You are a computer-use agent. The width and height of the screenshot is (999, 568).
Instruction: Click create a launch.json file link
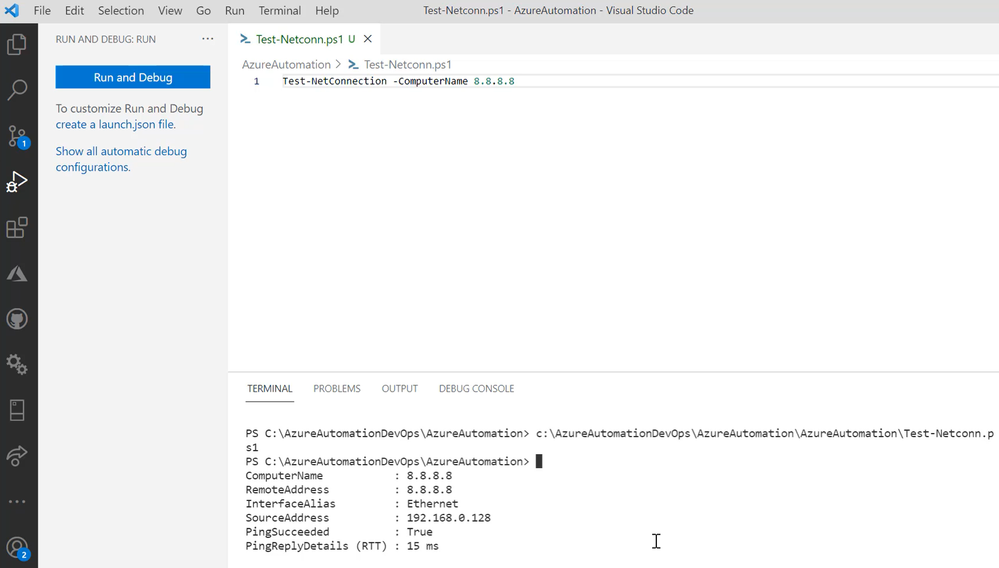pyautogui.click(x=115, y=124)
